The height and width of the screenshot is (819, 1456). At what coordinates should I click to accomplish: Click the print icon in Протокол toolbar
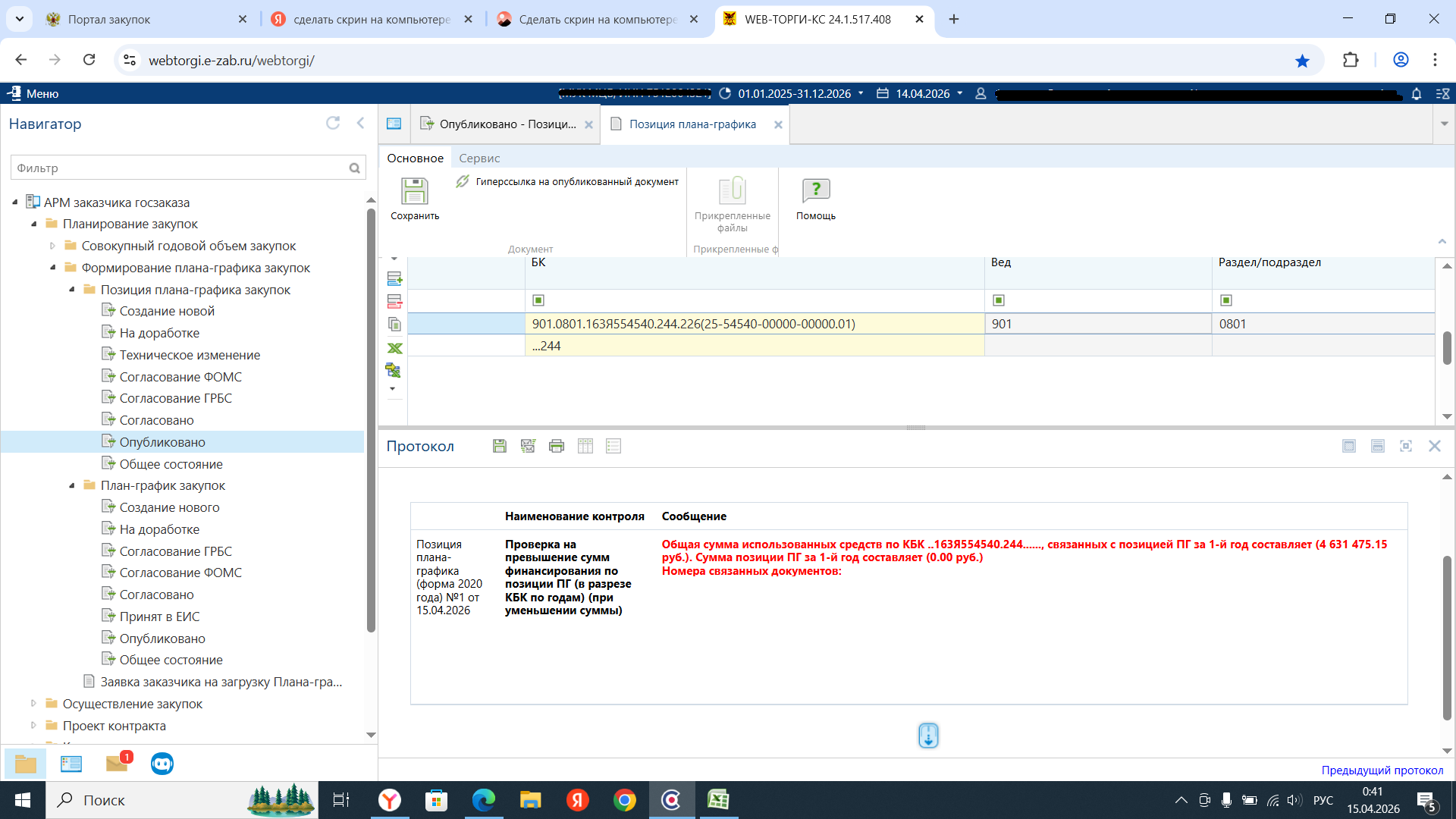click(x=557, y=446)
